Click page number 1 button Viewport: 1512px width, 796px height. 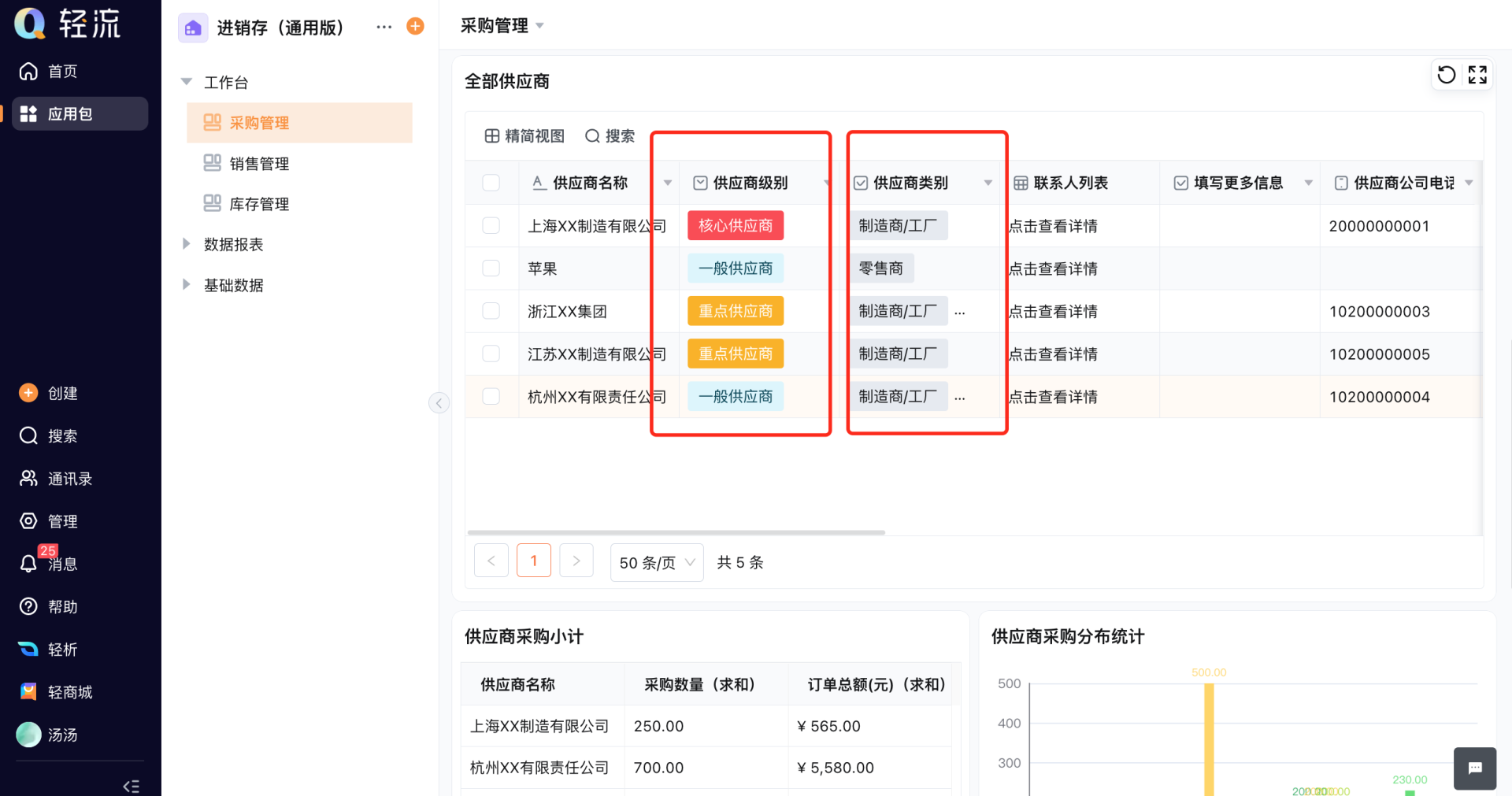coord(534,561)
